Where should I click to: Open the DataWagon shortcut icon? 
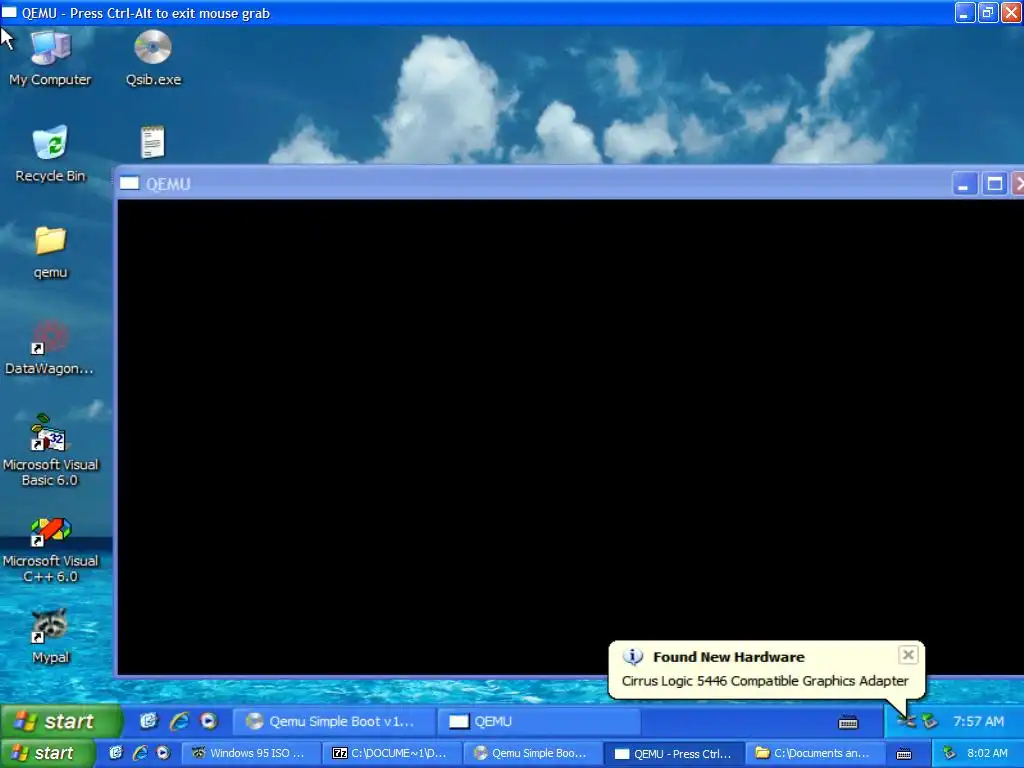(49, 347)
